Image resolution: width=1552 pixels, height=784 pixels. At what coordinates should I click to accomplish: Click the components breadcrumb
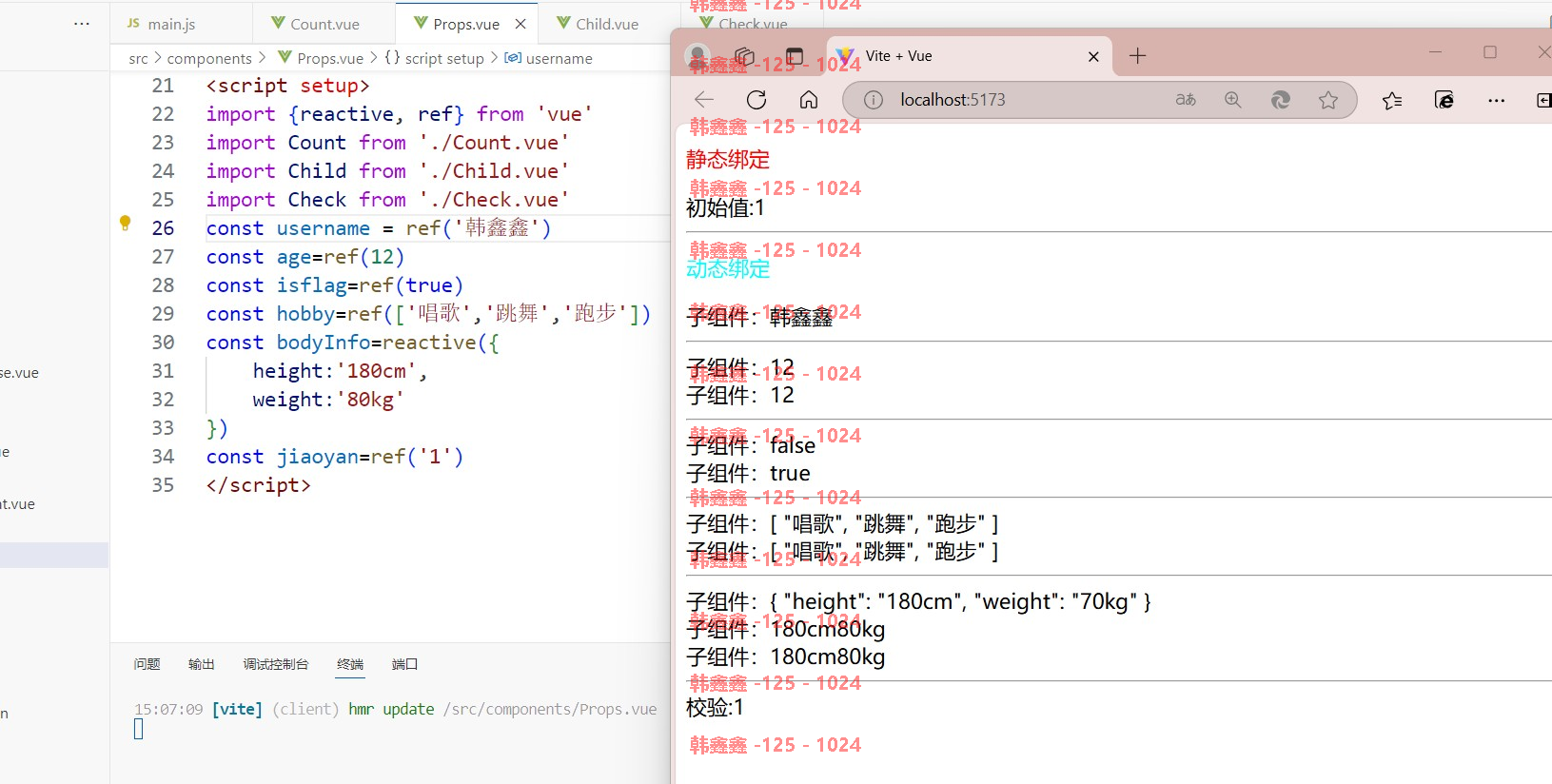tap(209, 59)
